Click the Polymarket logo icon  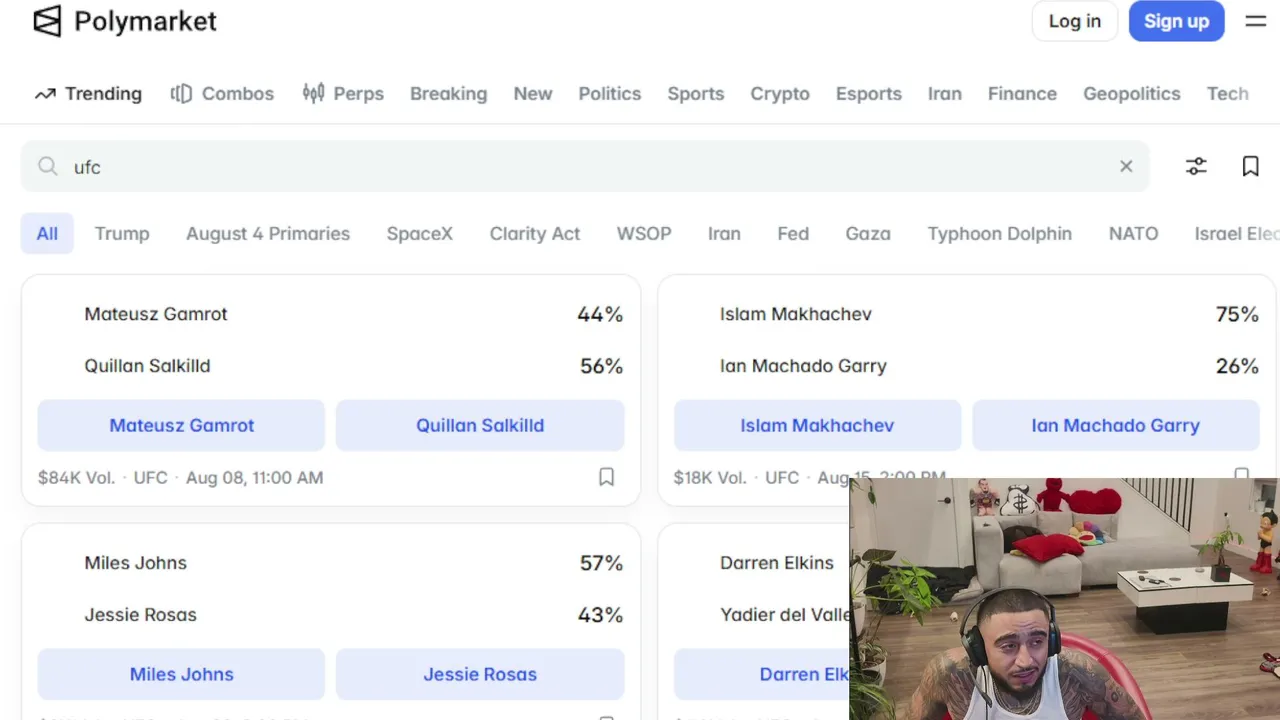coord(47,21)
